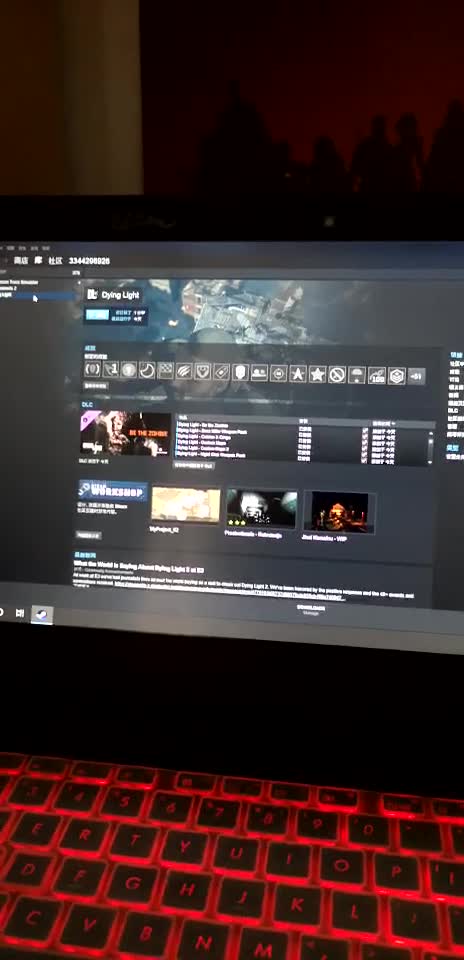Toggle checkbox for third DLC row
The image size is (464, 960).
[365, 442]
